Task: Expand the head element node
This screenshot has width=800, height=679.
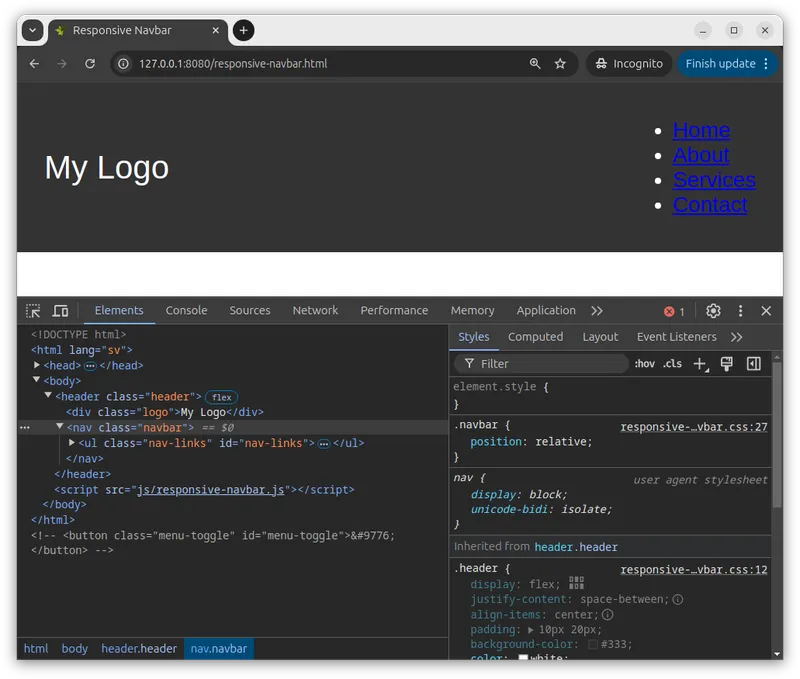Action: point(37,366)
